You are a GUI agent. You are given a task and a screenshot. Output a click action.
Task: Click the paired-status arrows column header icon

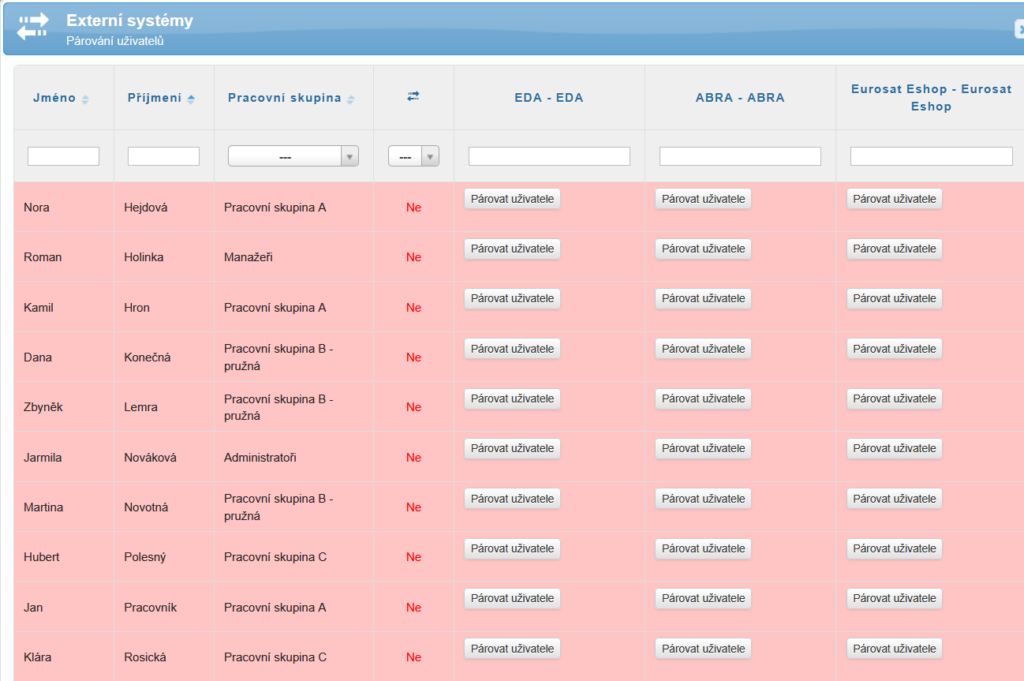tap(413, 96)
